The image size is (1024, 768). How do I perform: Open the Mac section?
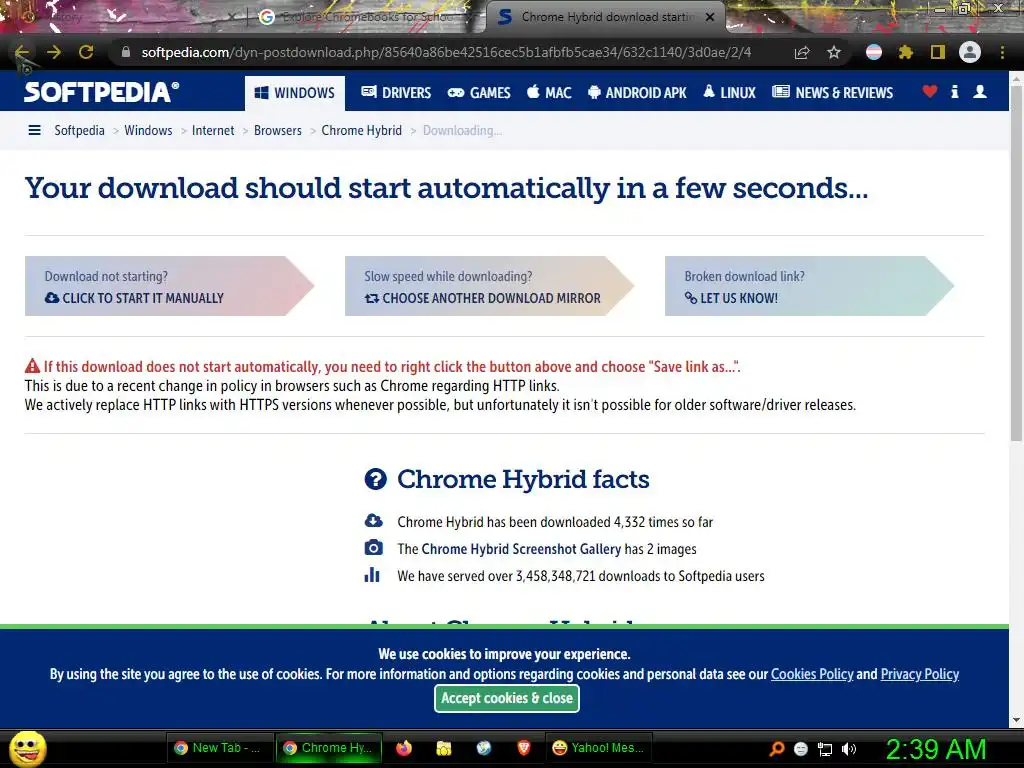click(x=549, y=93)
